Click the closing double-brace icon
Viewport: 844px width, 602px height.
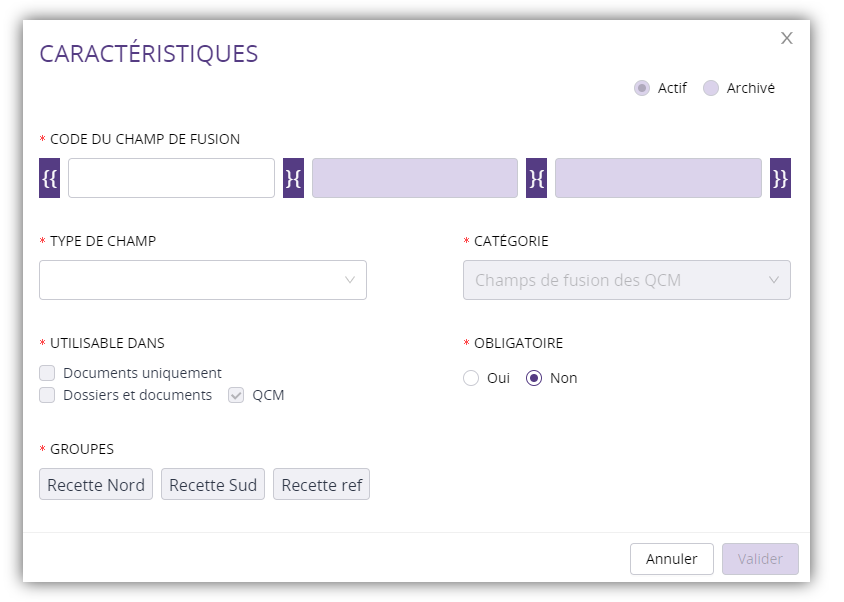click(780, 178)
